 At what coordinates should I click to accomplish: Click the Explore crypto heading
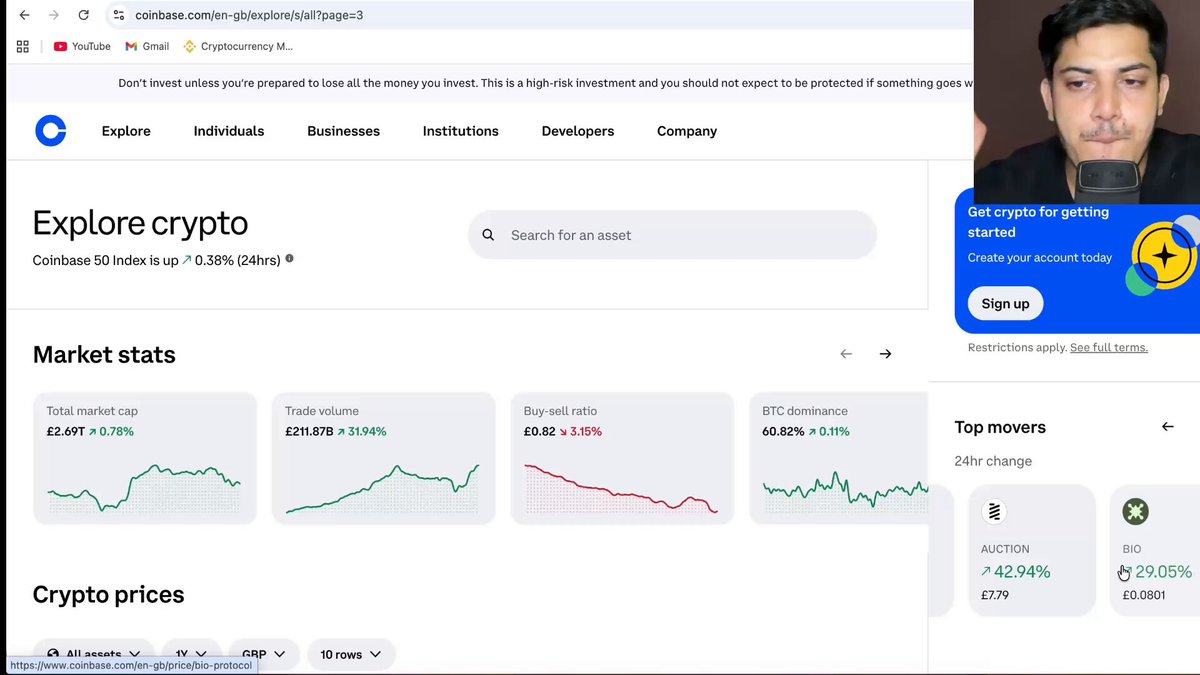140,222
